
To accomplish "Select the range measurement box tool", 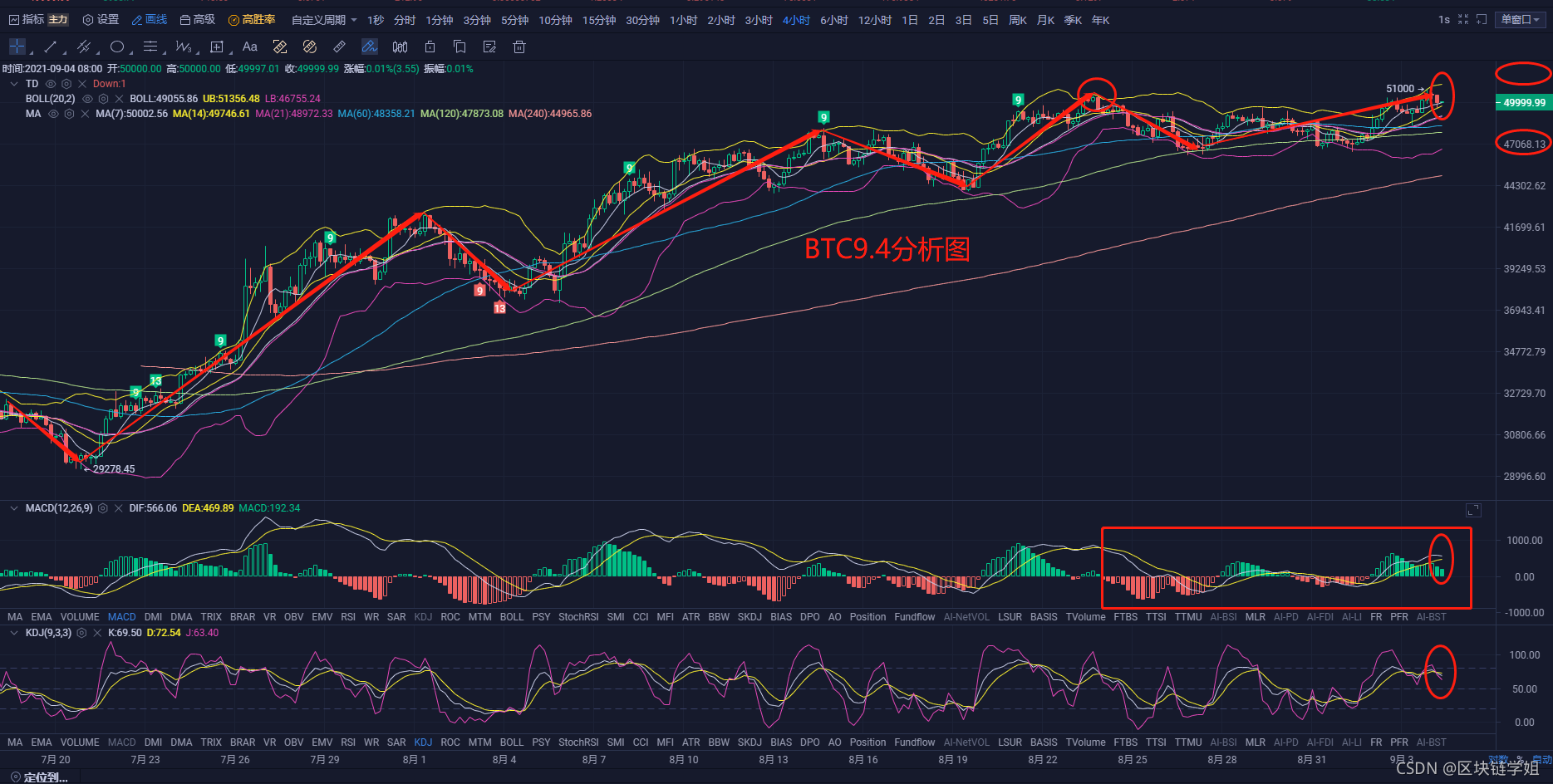I will tap(217, 47).
